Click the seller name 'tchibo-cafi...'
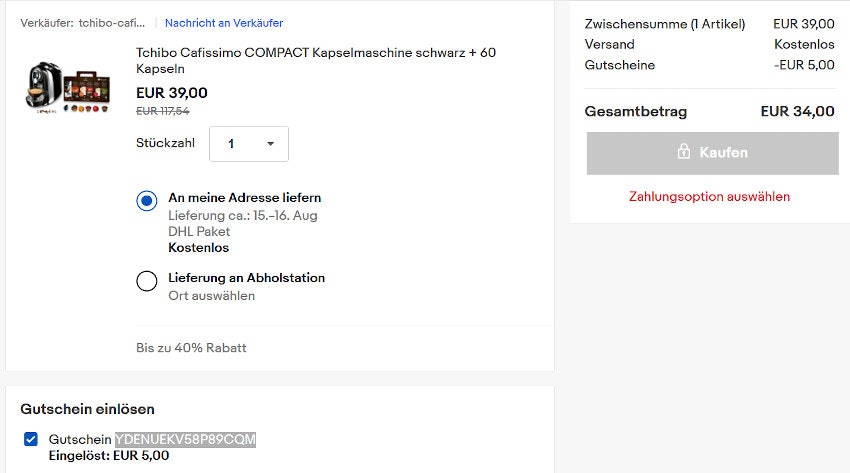 point(112,23)
